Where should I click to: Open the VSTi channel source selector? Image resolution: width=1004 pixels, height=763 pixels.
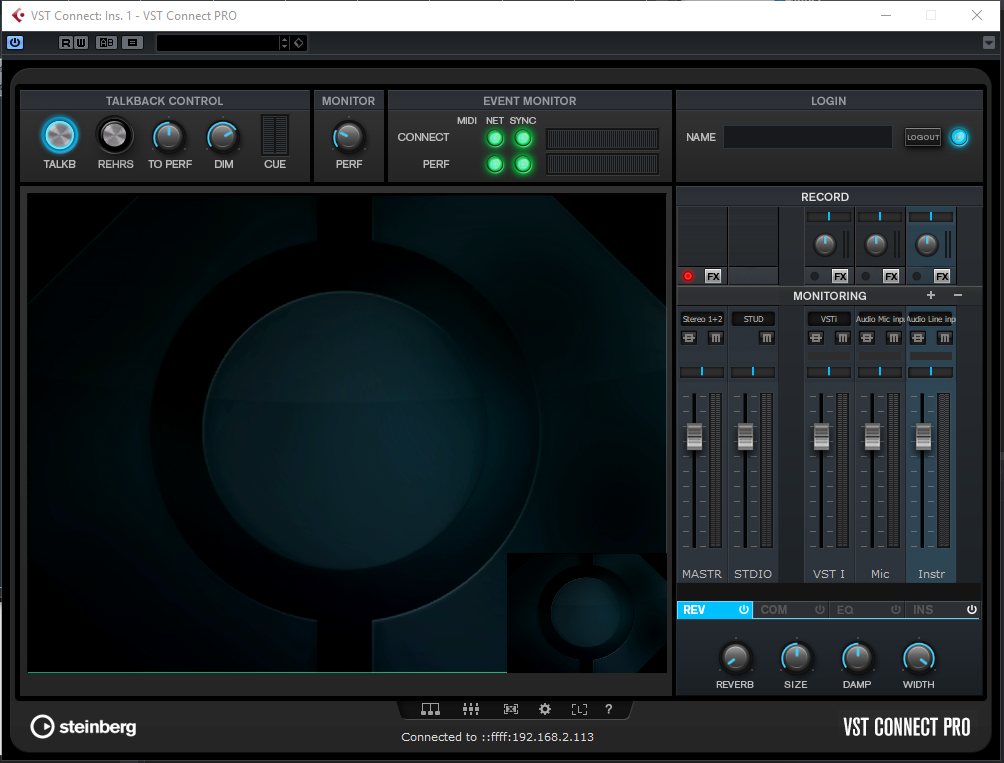click(829, 319)
